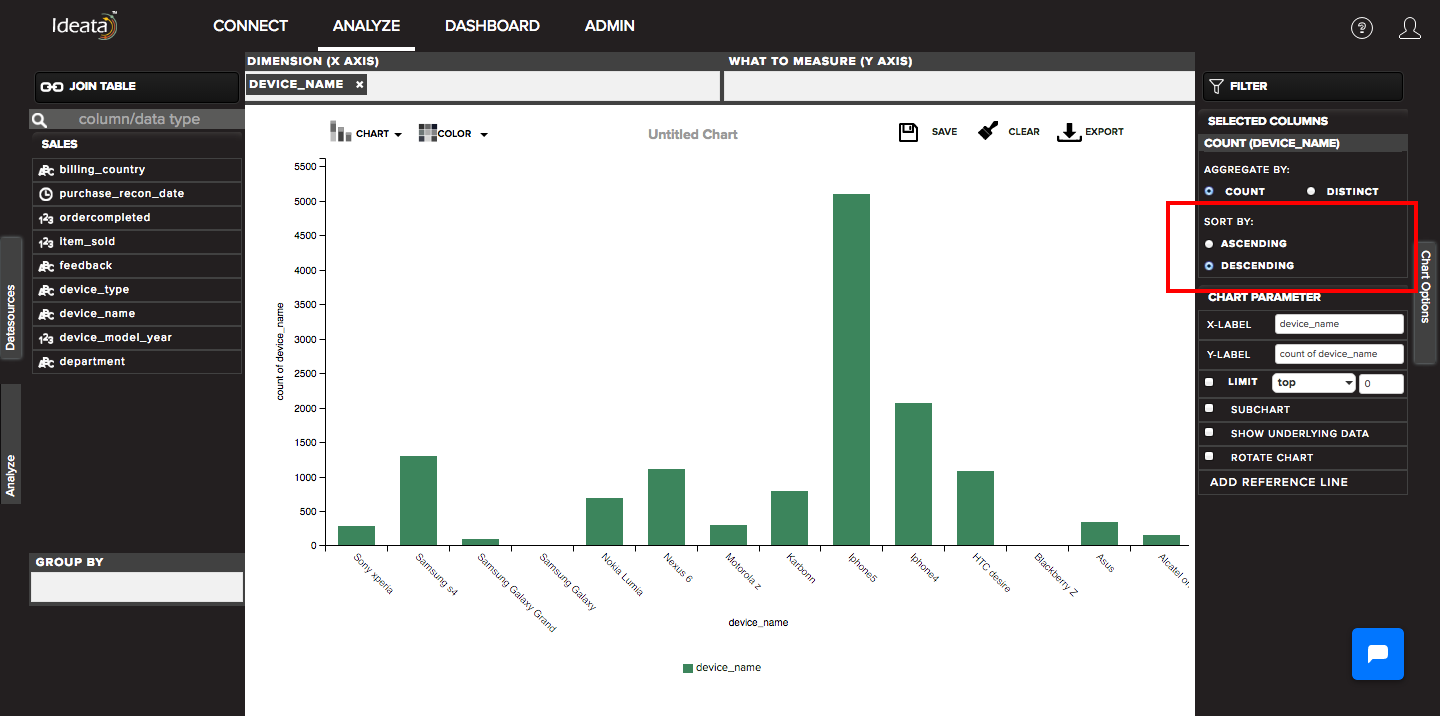This screenshot has width=1440, height=716.
Task: Open the Chart type dropdown arrow
Action: [x=398, y=134]
